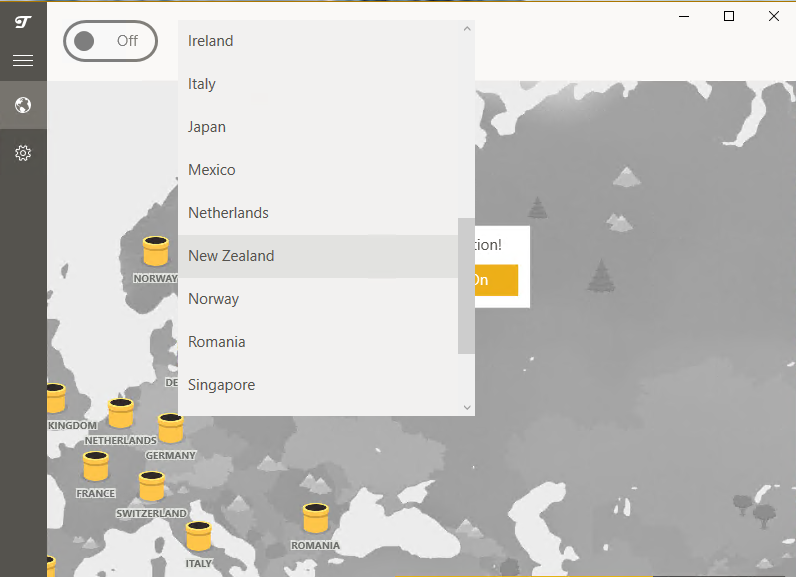This screenshot has width=796, height=577.
Task: Open the hamburger menu in sidebar
Action: [23, 61]
